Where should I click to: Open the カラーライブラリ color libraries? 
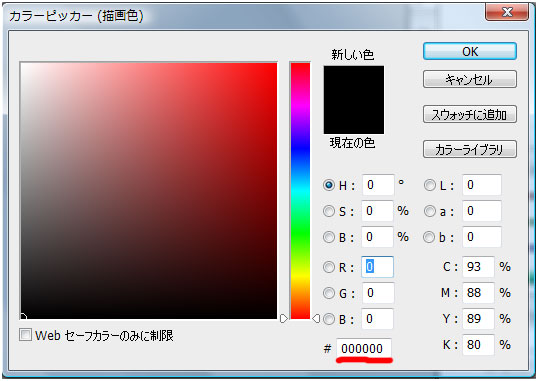tap(470, 149)
